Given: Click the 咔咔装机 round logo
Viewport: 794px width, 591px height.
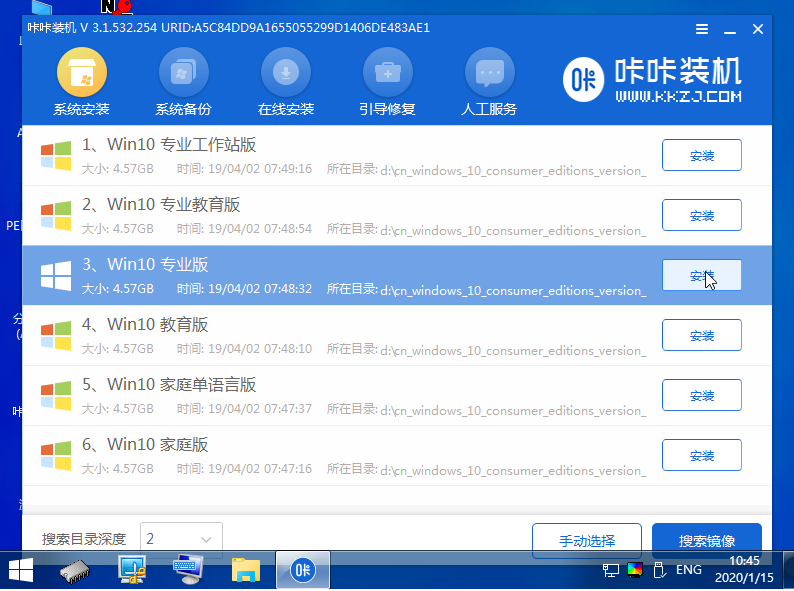Looking at the screenshot, I should pyautogui.click(x=583, y=80).
